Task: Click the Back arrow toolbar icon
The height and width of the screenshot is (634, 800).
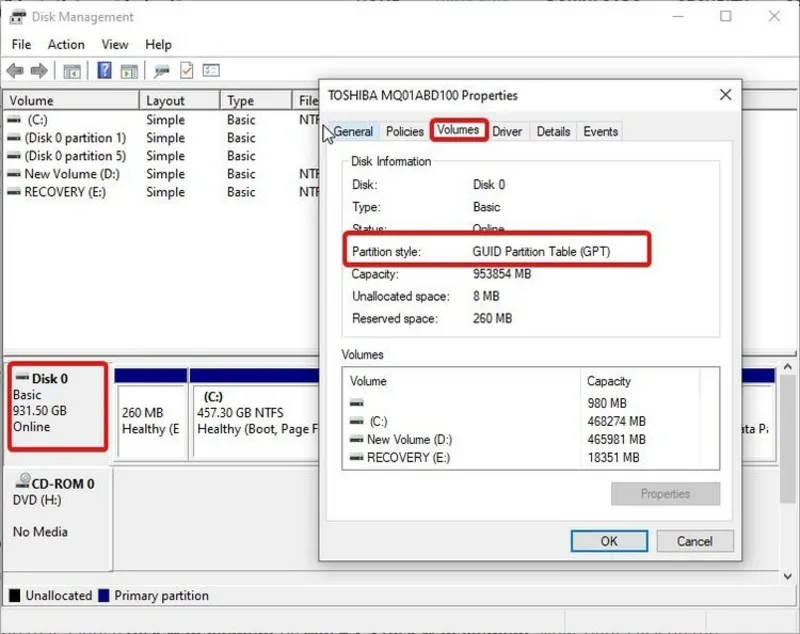Action: pyautogui.click(x=15, y=71)
